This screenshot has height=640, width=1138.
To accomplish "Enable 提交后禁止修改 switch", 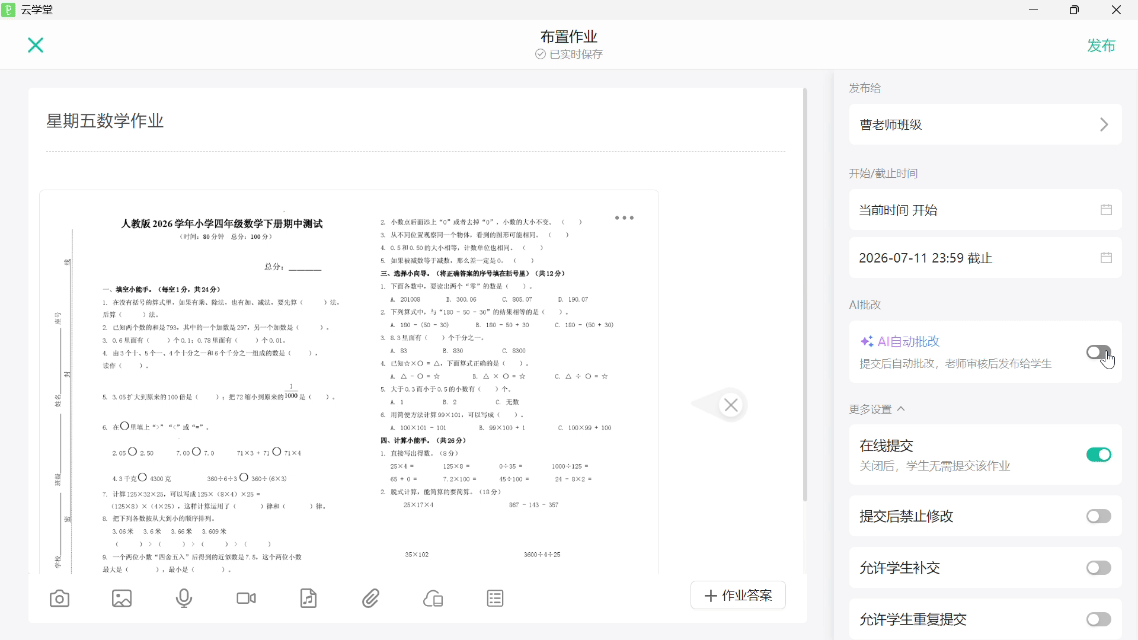I will (1098, 516).
